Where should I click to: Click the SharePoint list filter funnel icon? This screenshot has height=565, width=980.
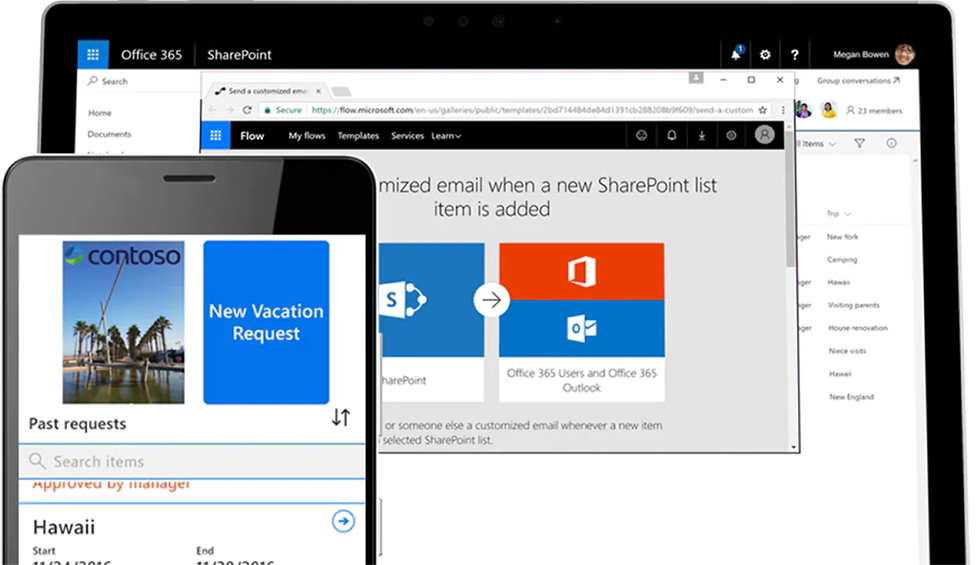(859, 143)
